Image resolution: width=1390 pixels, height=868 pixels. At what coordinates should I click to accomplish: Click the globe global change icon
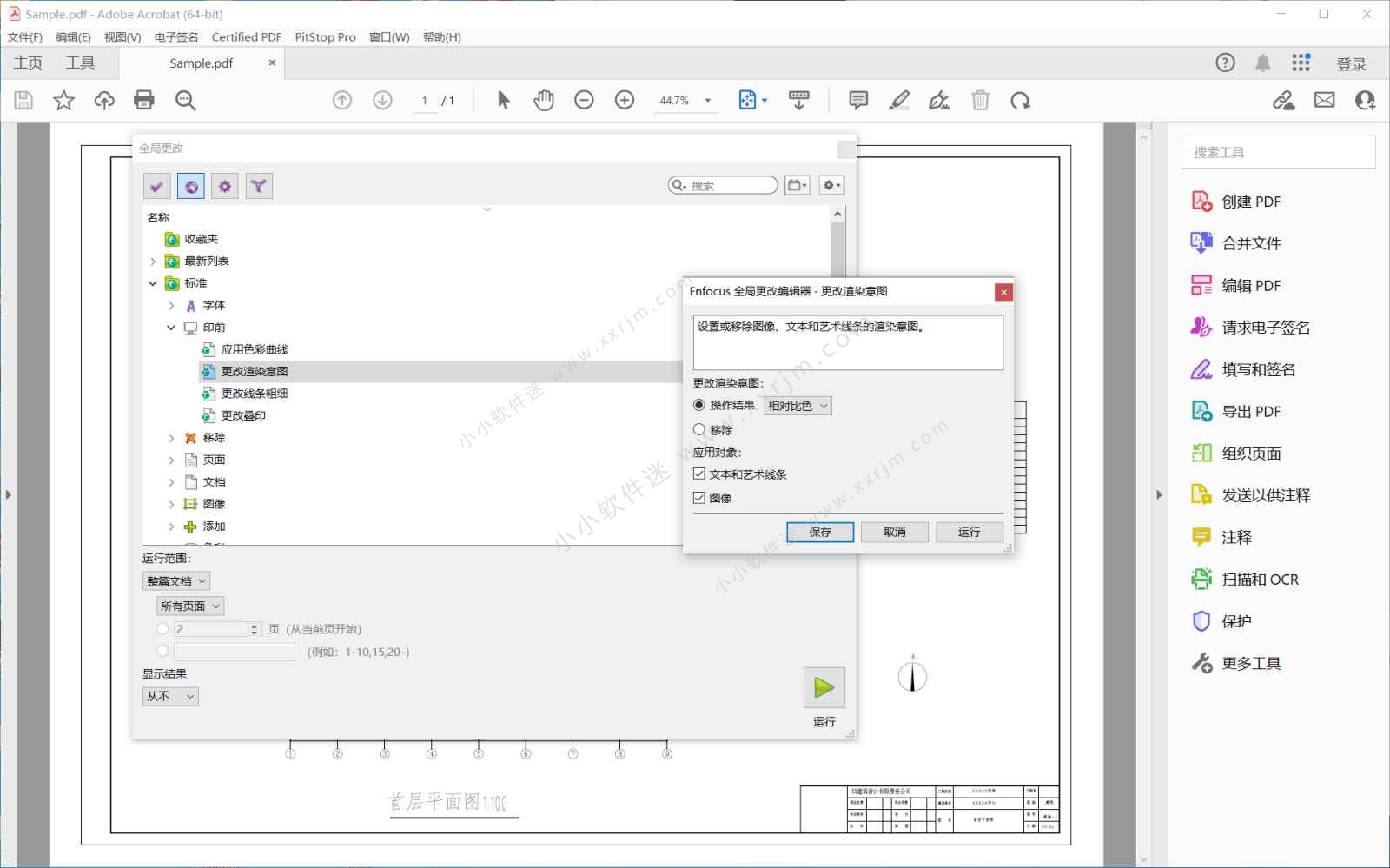click(191, 186)
